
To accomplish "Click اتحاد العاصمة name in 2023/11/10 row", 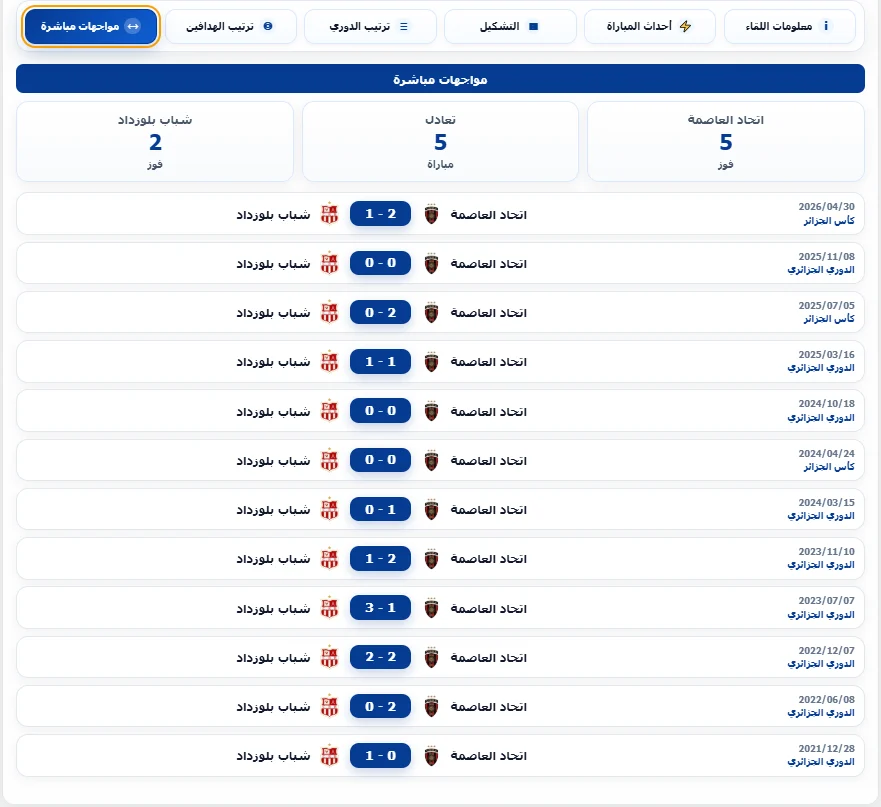I will pyautogui.click(x=489, y=559).
